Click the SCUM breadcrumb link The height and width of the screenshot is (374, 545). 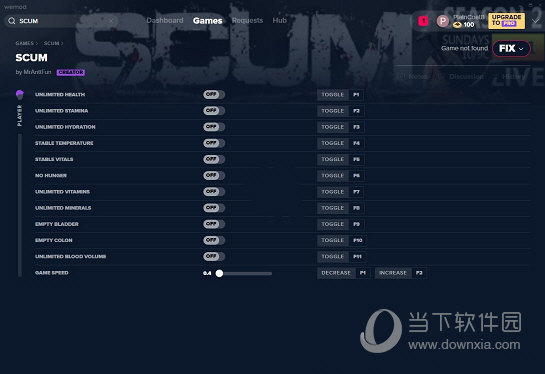click(51, 43)
